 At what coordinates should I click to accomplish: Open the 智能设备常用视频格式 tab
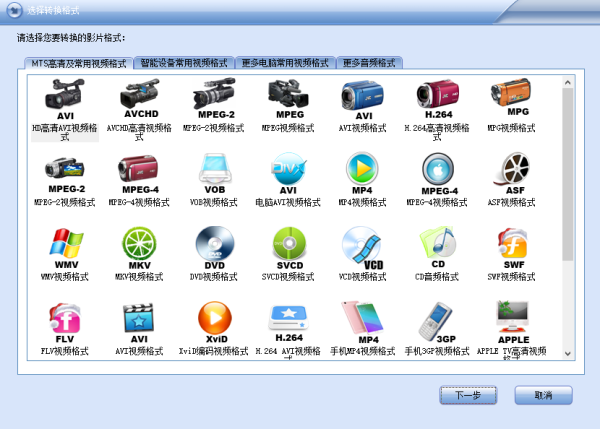(184, 62)
